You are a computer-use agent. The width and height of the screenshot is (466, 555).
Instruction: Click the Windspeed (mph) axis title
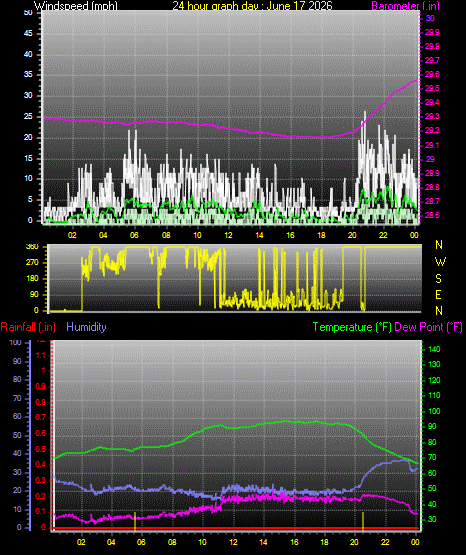[x=75, y=5]
